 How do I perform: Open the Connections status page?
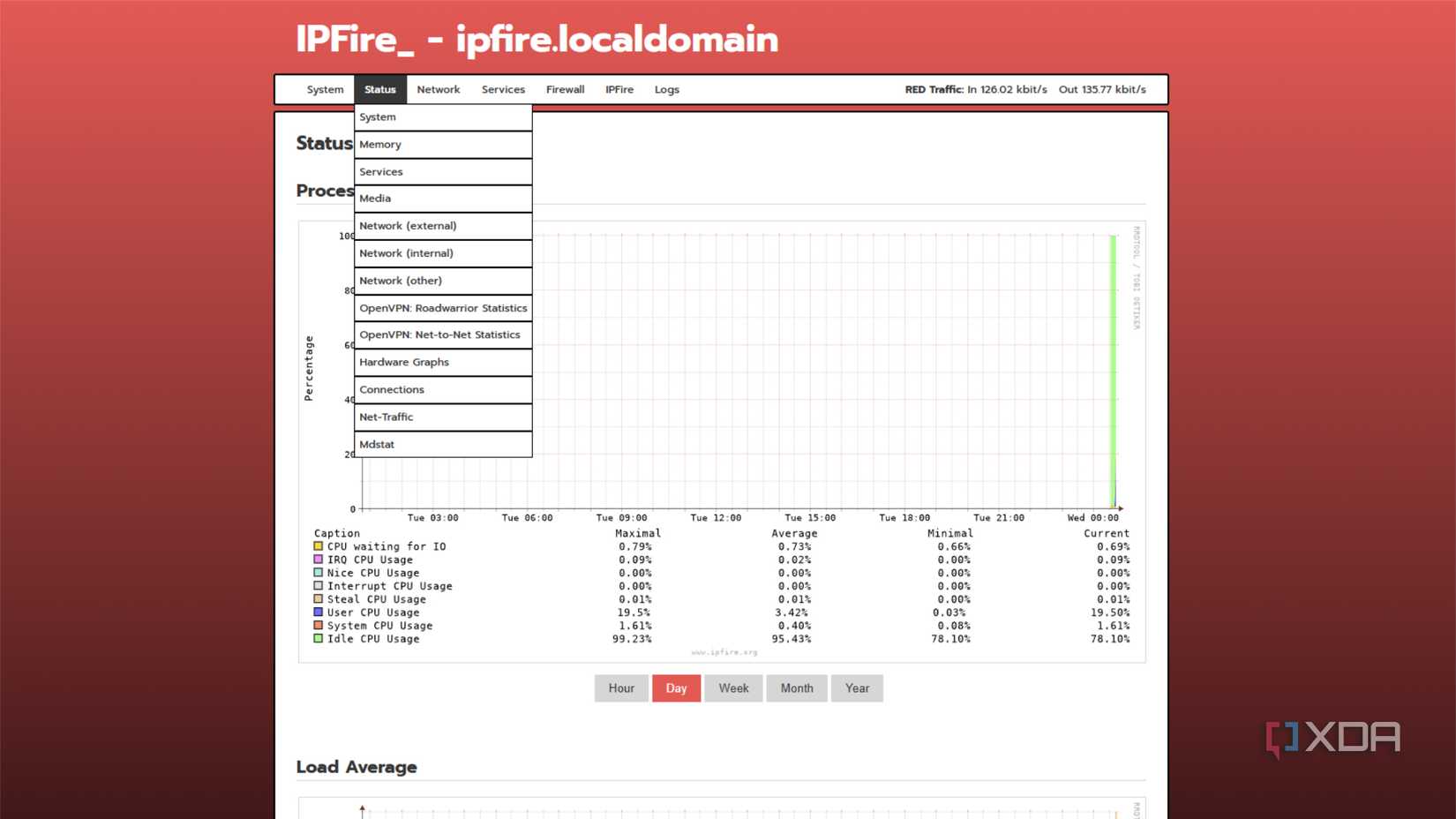[x=392, y=389]
